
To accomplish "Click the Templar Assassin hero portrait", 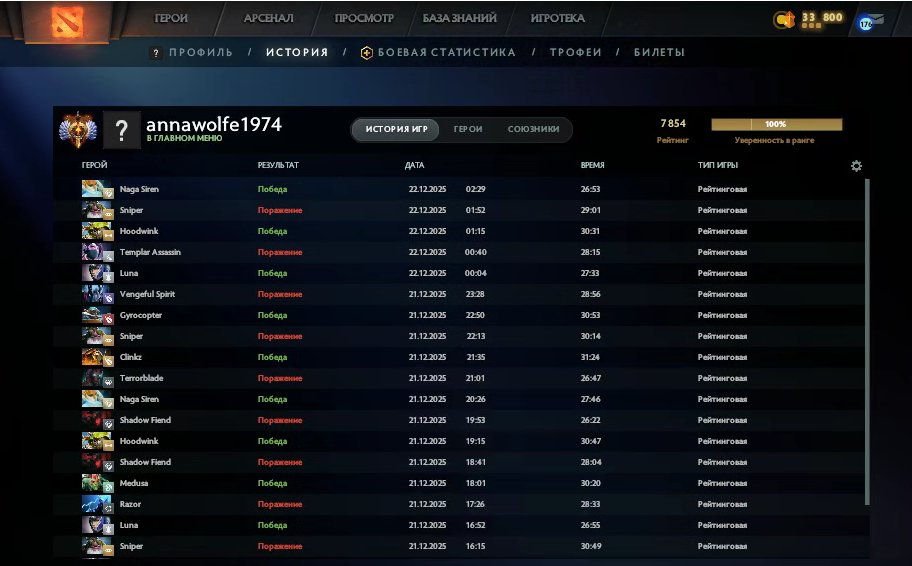I will tap(98, 252).
